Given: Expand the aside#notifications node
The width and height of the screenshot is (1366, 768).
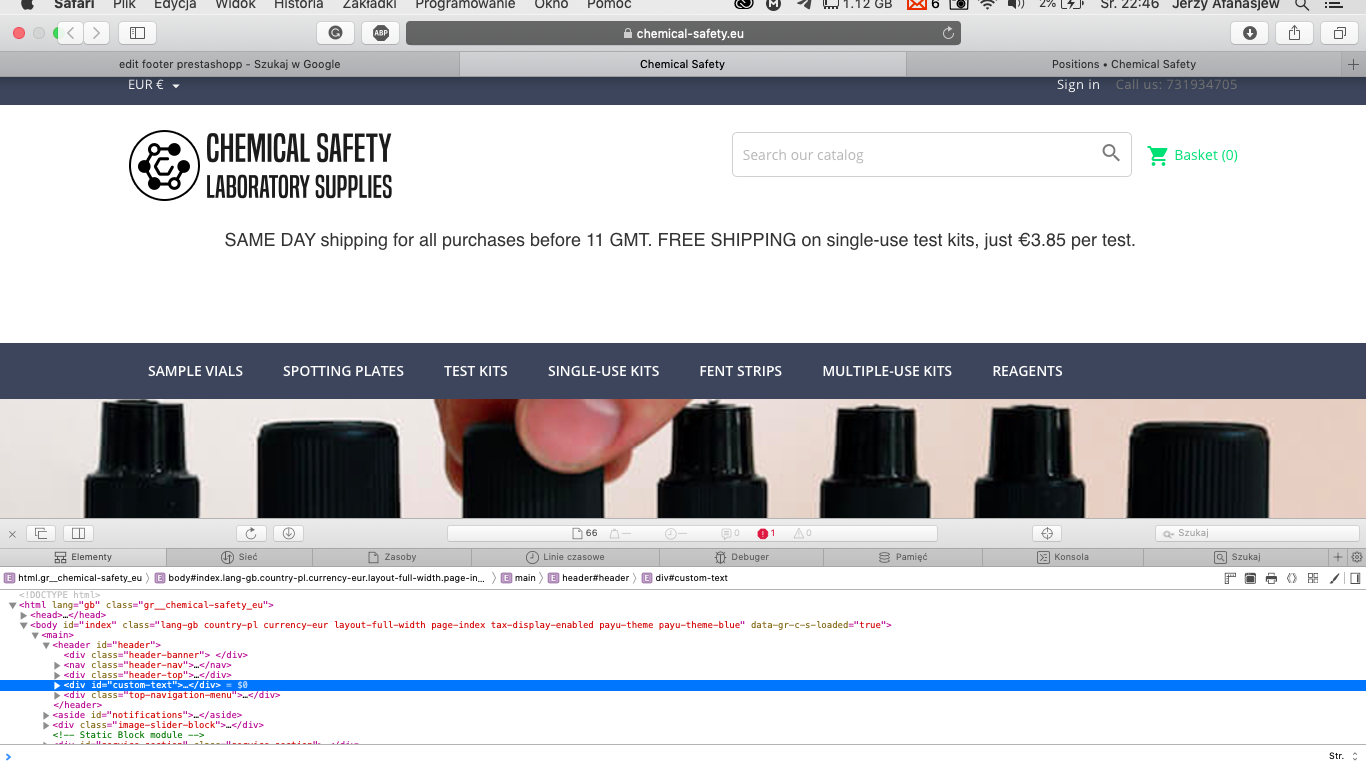Looking at the screenshot, I should point(46,715).
